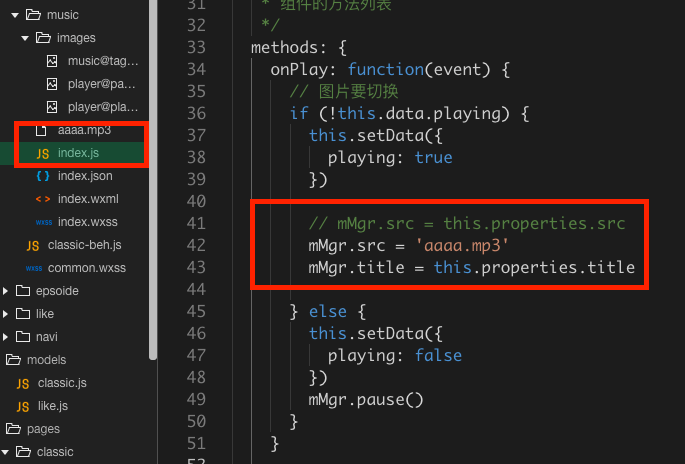
Task: Click the classic folder icon
Action: tap(23, 452)
